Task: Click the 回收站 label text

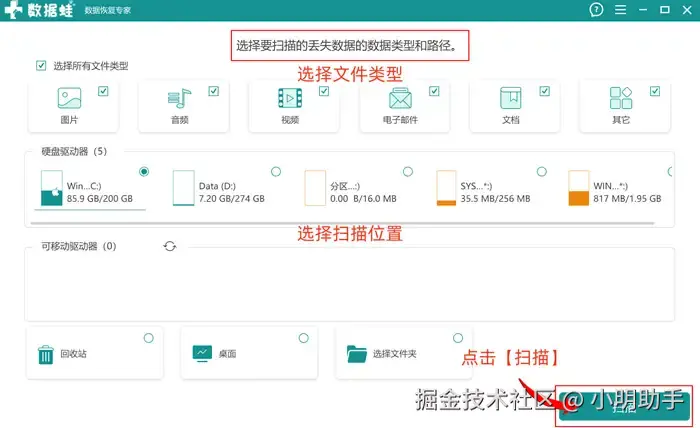Action: [x=74, y=354]
